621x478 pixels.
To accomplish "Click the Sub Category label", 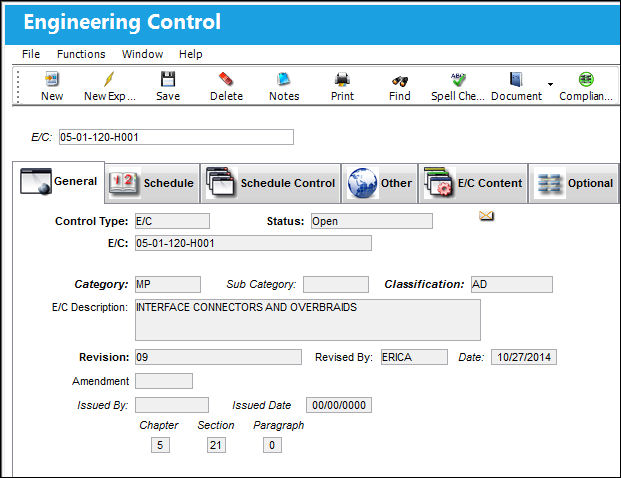I will [x=261, y=284].
